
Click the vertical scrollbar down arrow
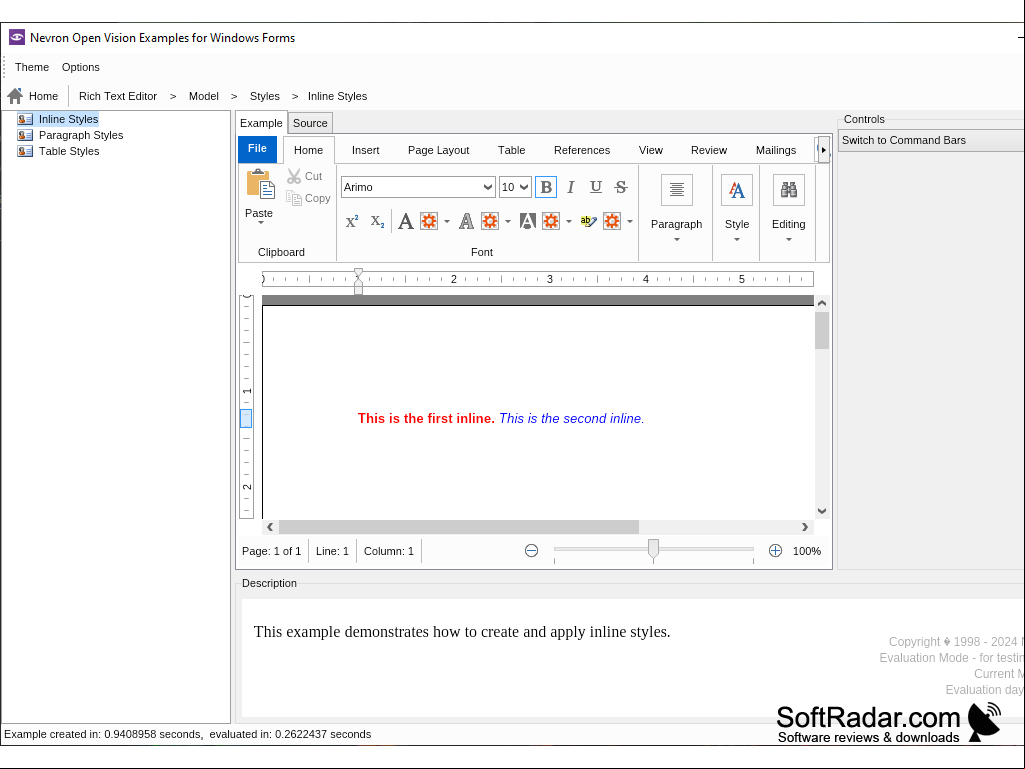822,511
